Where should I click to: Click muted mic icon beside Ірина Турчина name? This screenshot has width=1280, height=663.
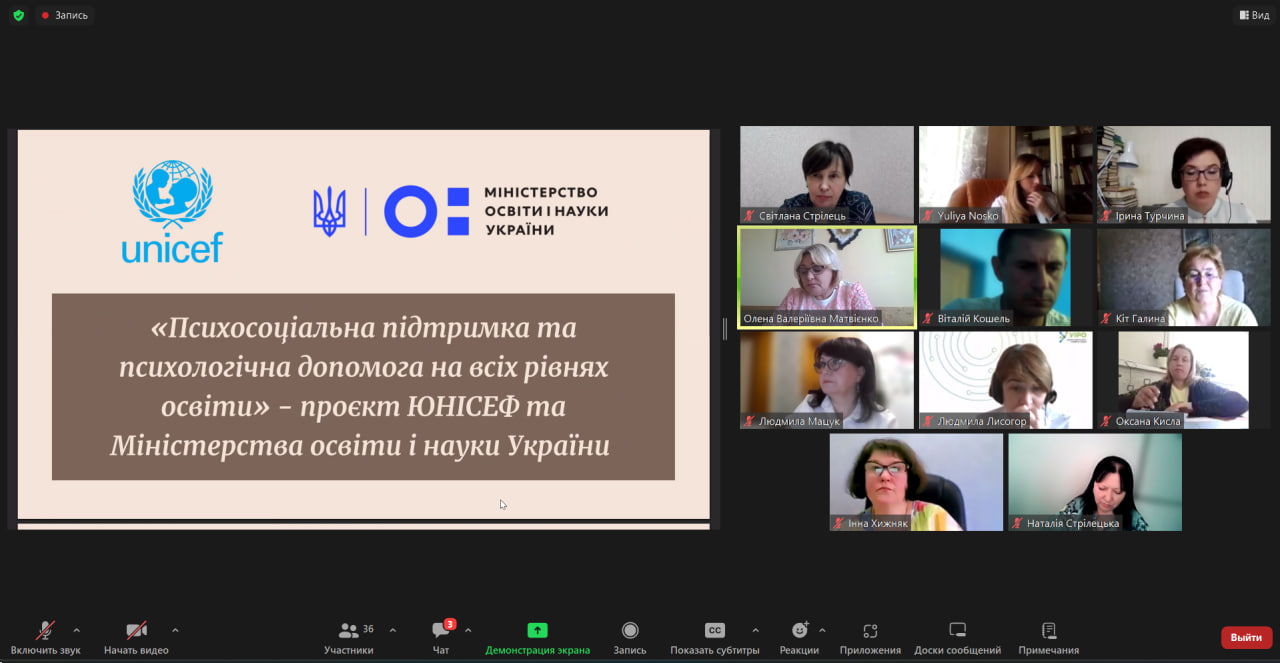point(1106,216)
